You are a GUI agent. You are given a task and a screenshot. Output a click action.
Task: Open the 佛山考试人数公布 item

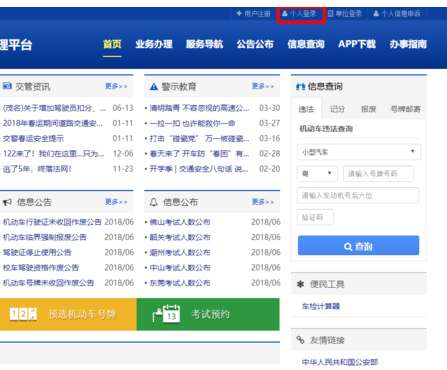180,222
